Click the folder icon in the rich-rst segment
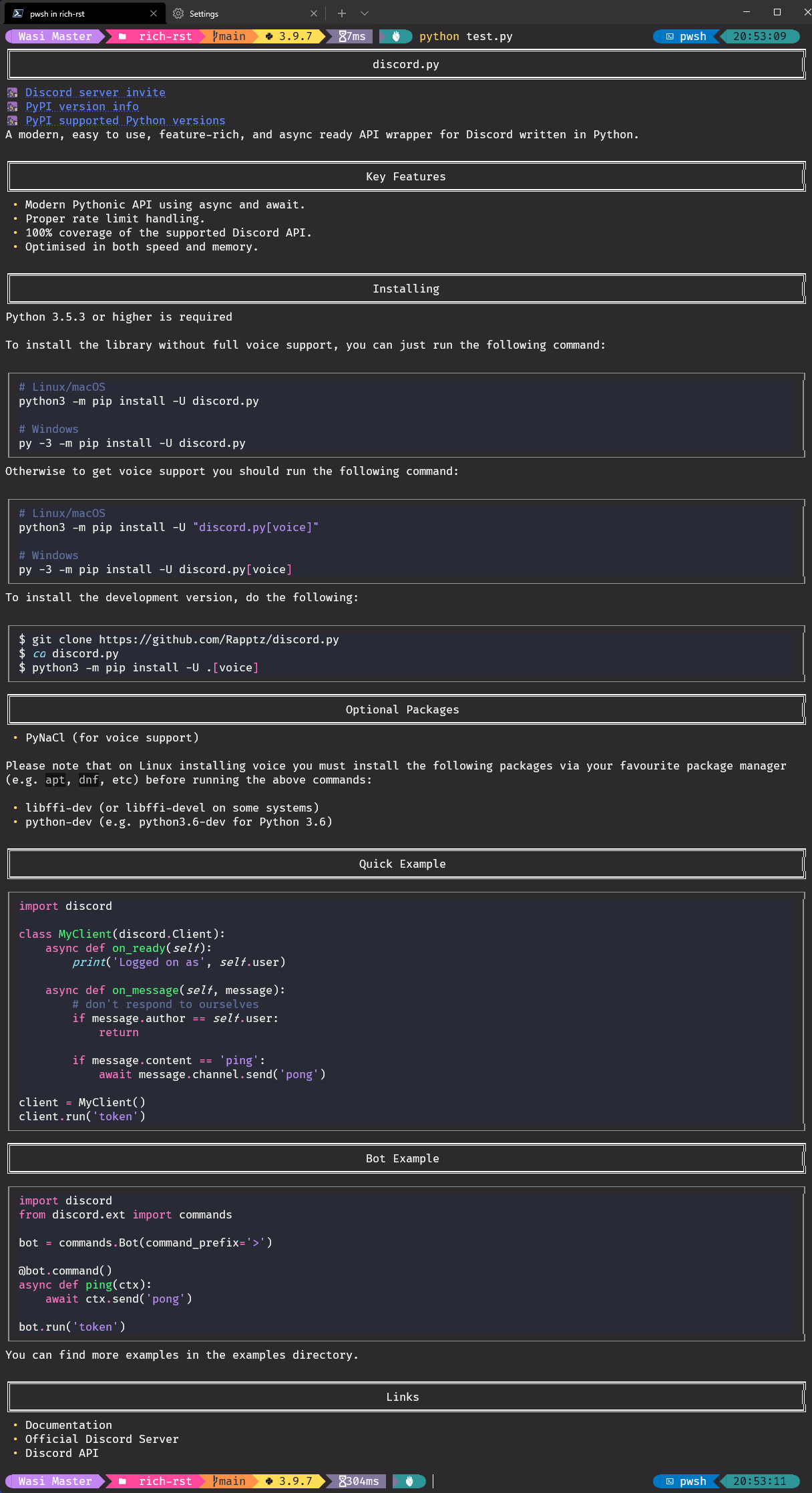Image resolution: width=812 pixels, height=1493 pixels. 123,37
